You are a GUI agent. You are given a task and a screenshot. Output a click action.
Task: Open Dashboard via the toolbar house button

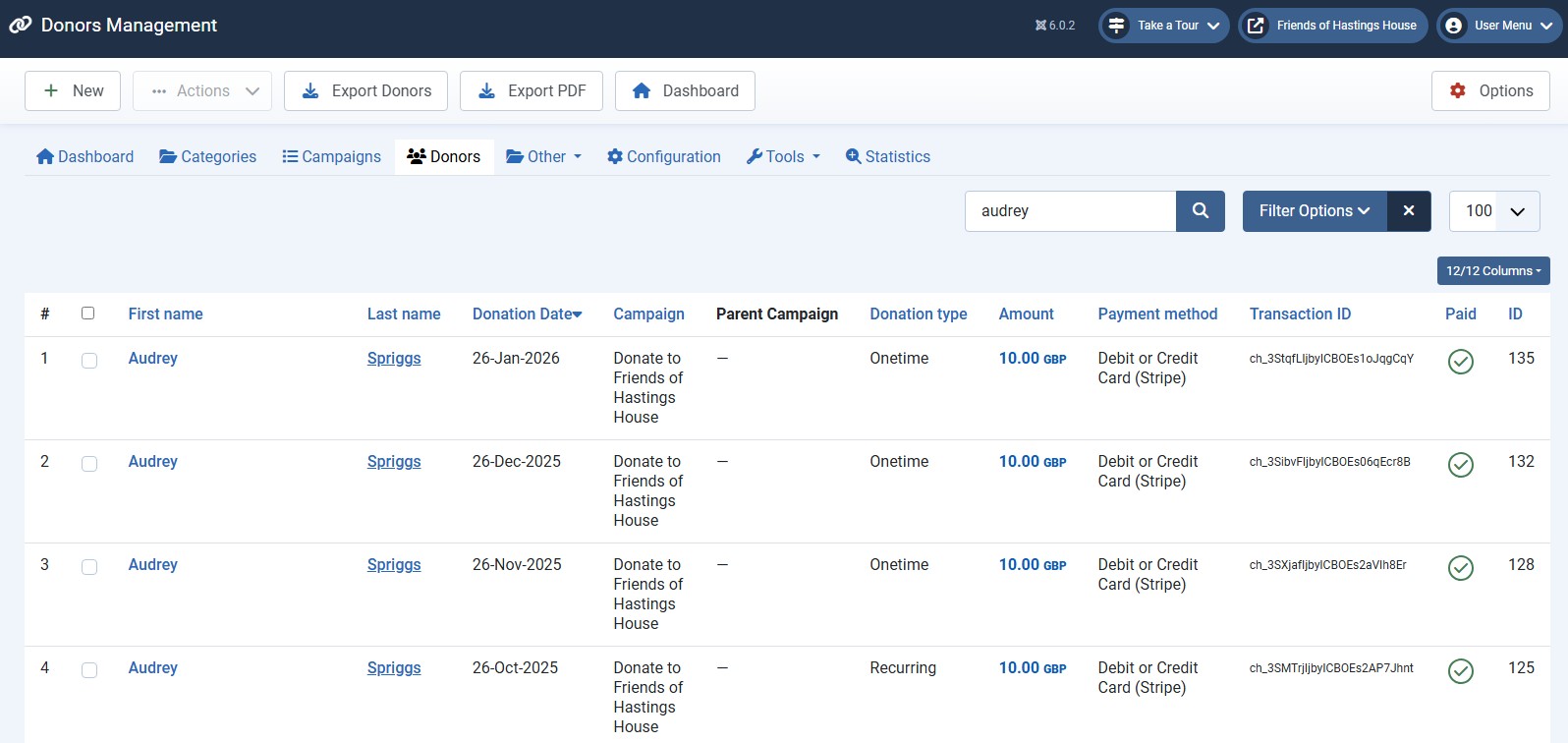(x=685, y=91)
